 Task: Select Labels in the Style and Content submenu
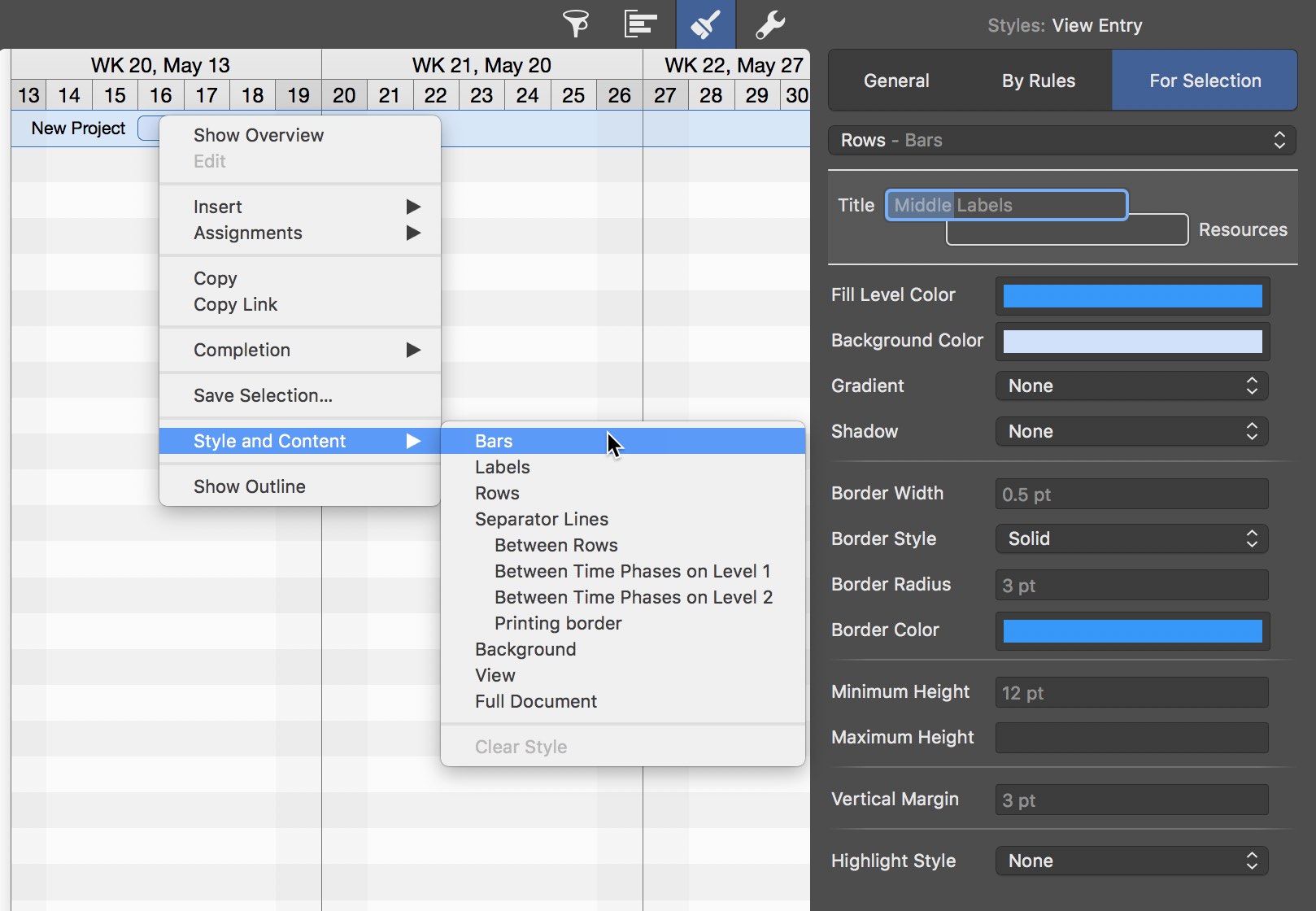(502, 466)
